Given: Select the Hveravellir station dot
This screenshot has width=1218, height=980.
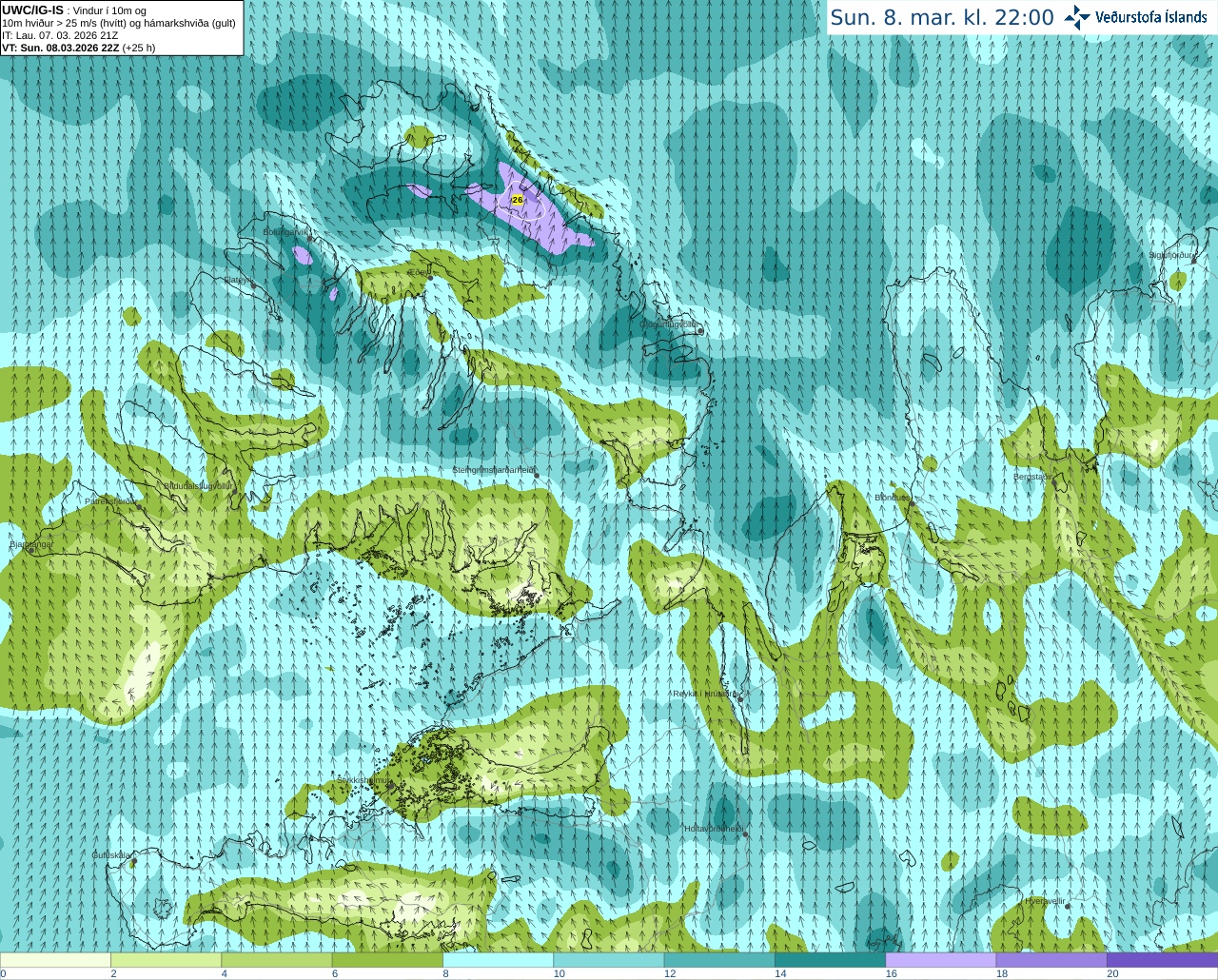Looking at the screenshot, I should point(1068,907).
